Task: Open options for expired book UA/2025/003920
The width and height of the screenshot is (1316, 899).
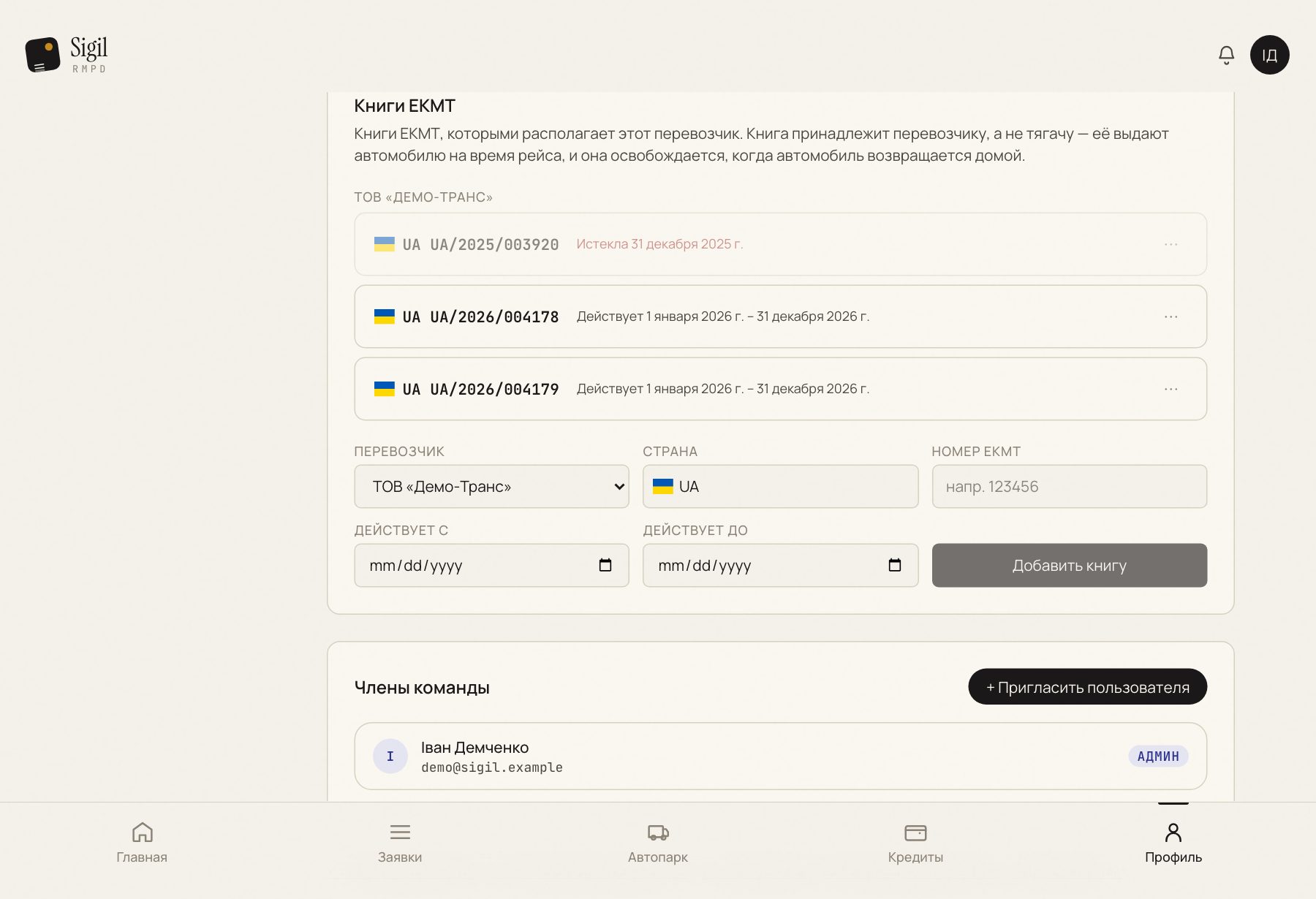Action: (x=1171, y=244)
